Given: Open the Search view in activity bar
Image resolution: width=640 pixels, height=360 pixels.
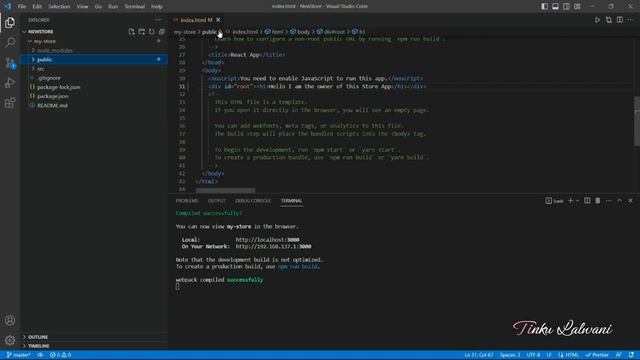Looking at the screenshot, I should [x=10, y=42].
